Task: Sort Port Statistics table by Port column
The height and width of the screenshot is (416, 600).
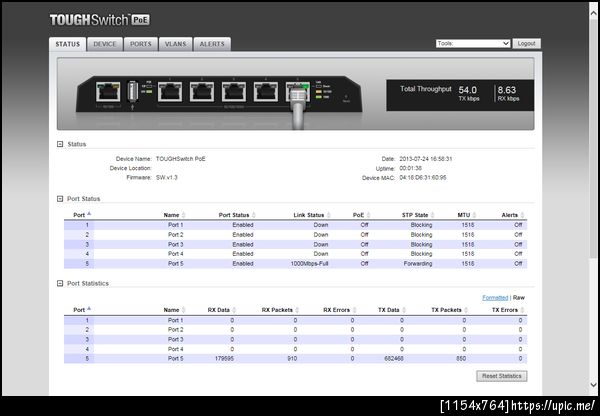Action: click(82, 310)
